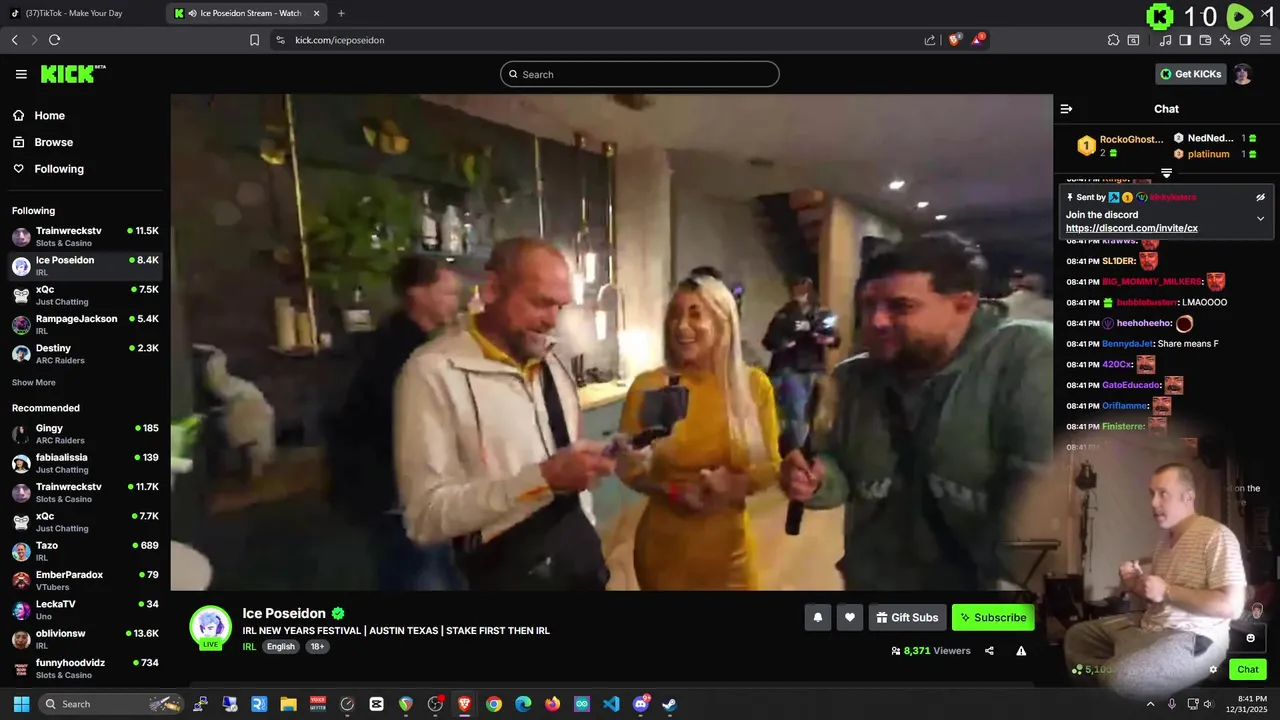
Task: Switch to the TikTok browser tab
Action: [80, 13]
